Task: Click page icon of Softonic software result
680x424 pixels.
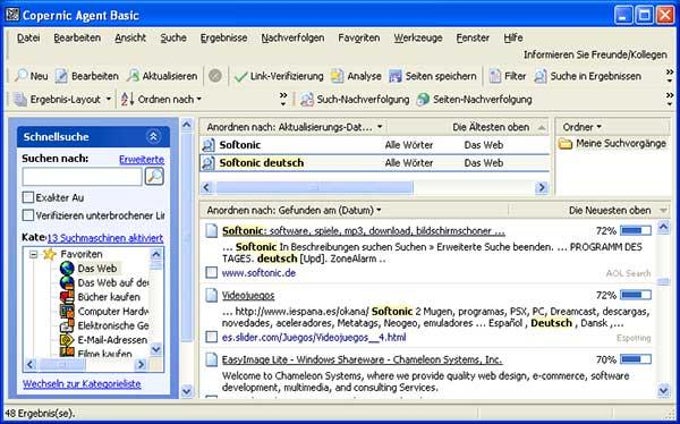Action: 211,231
